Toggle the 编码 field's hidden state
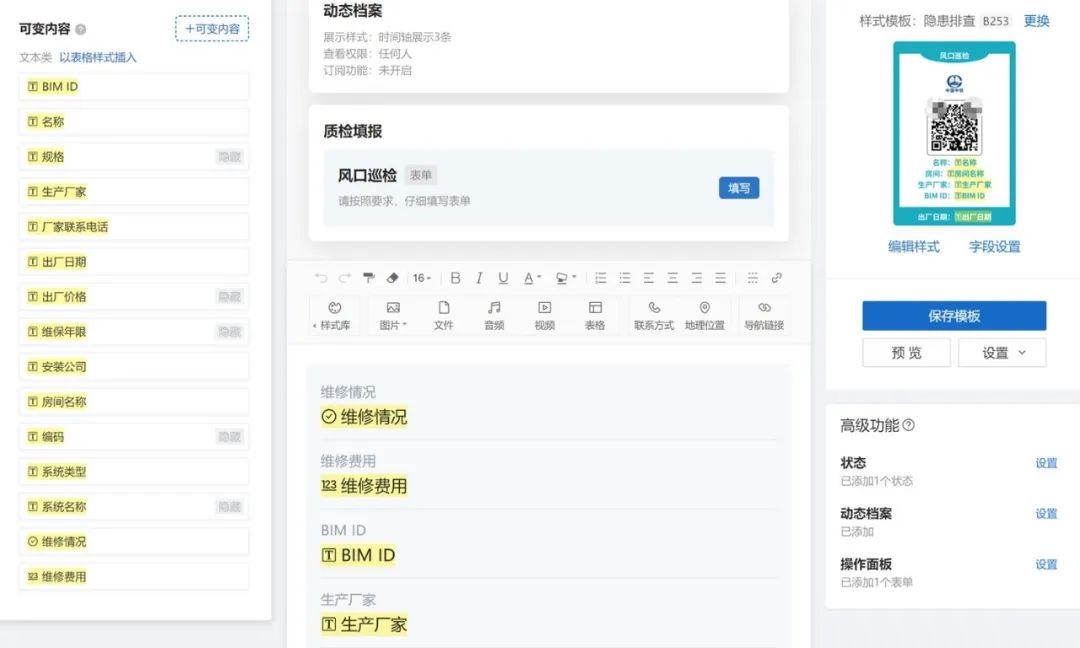1080x648 pixels. (x=232, y=436)
